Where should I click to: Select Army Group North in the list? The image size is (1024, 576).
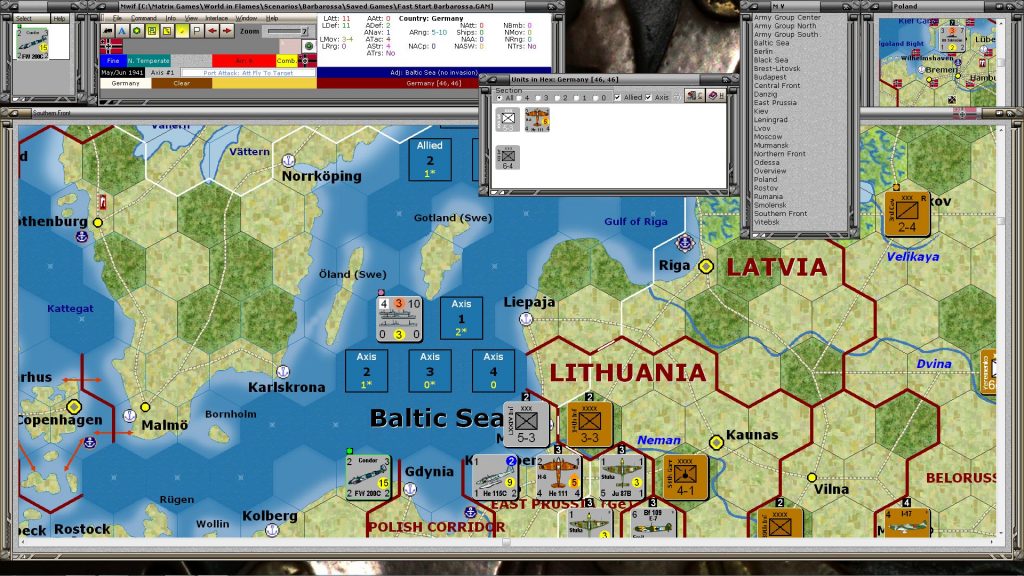(x=785, y=26)
